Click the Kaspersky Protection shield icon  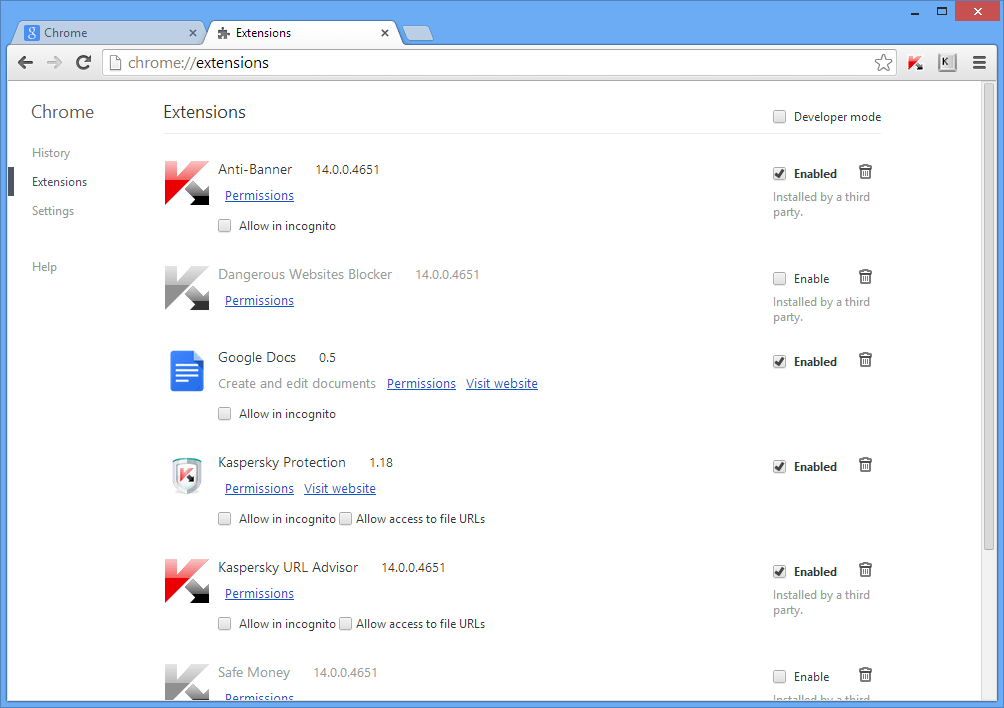click(x=187, y=476)
